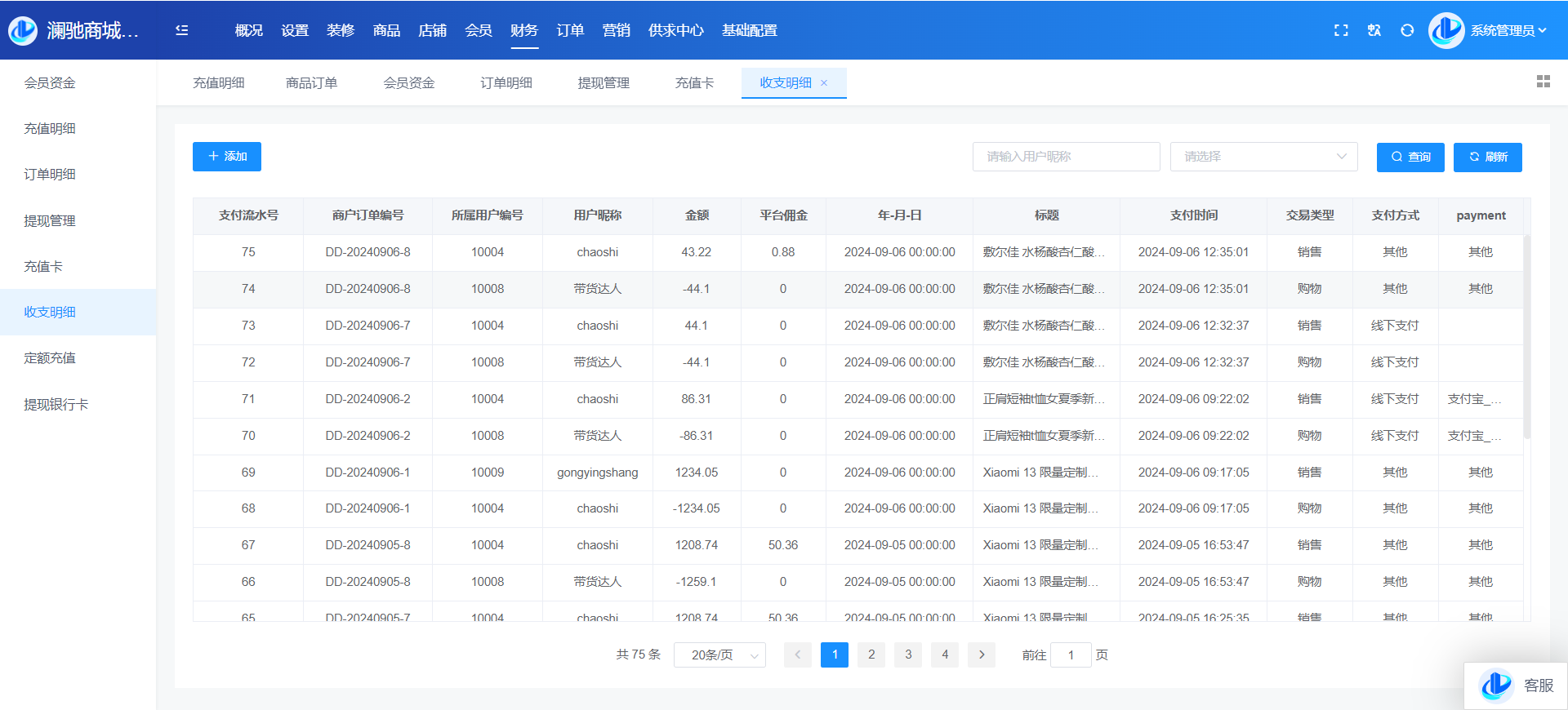The height and width of the screenshot is (710, 1568).
Task: Select 定额充值 in the sidebar
Action: pos(50,358)
